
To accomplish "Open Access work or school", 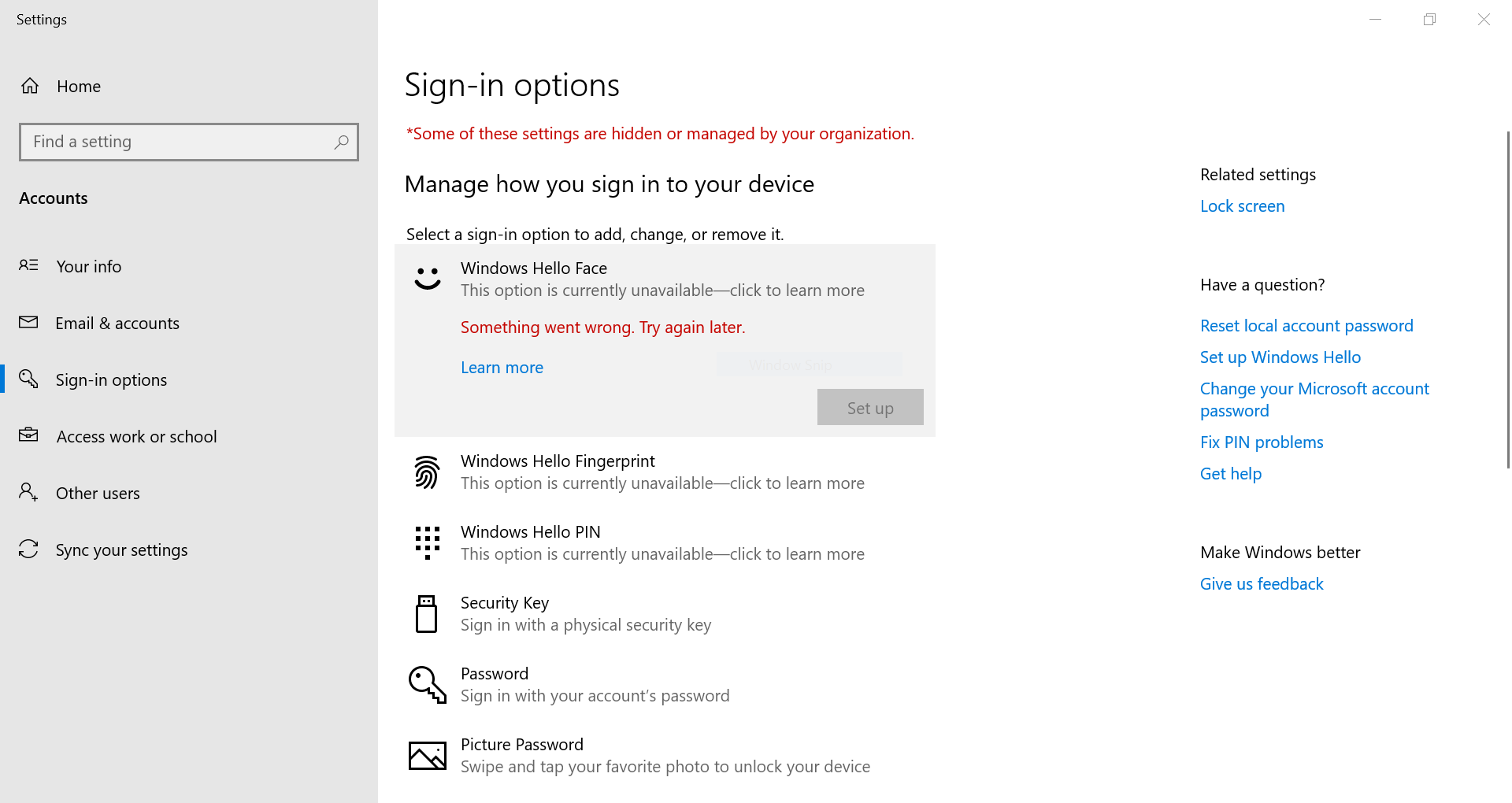I will (189, 436).
